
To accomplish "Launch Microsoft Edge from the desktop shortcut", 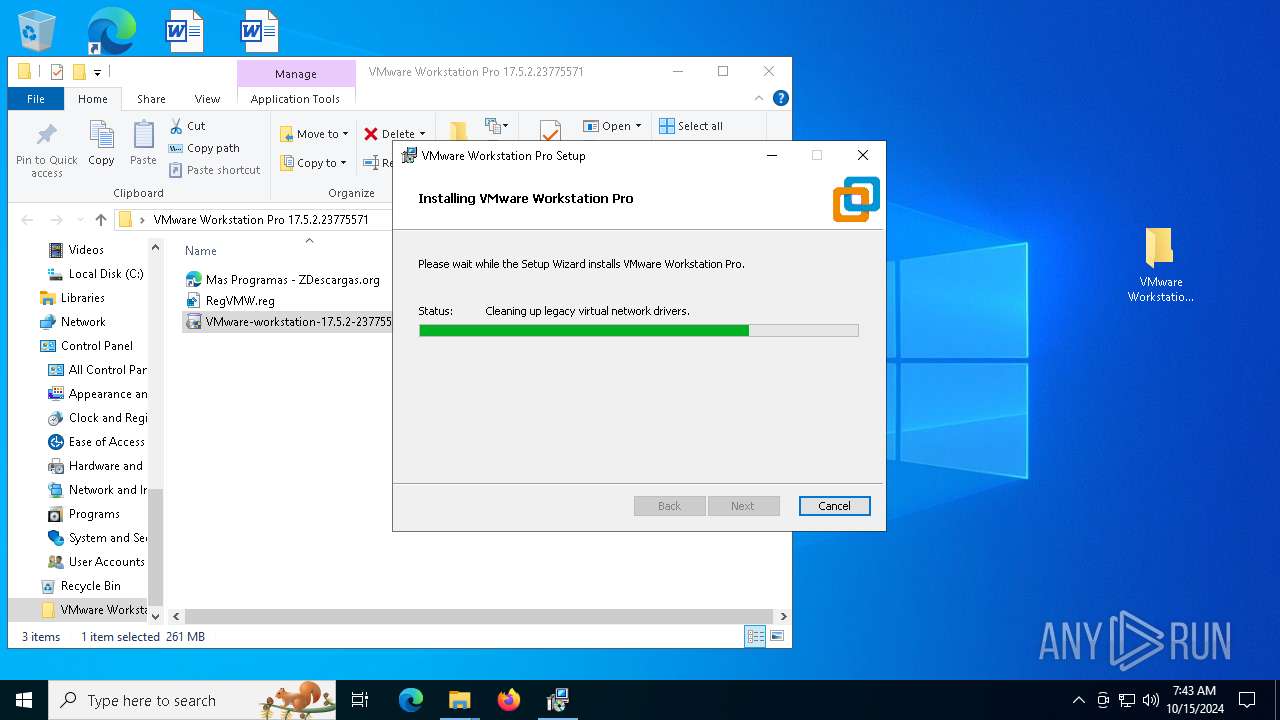I will coord(111,30).
